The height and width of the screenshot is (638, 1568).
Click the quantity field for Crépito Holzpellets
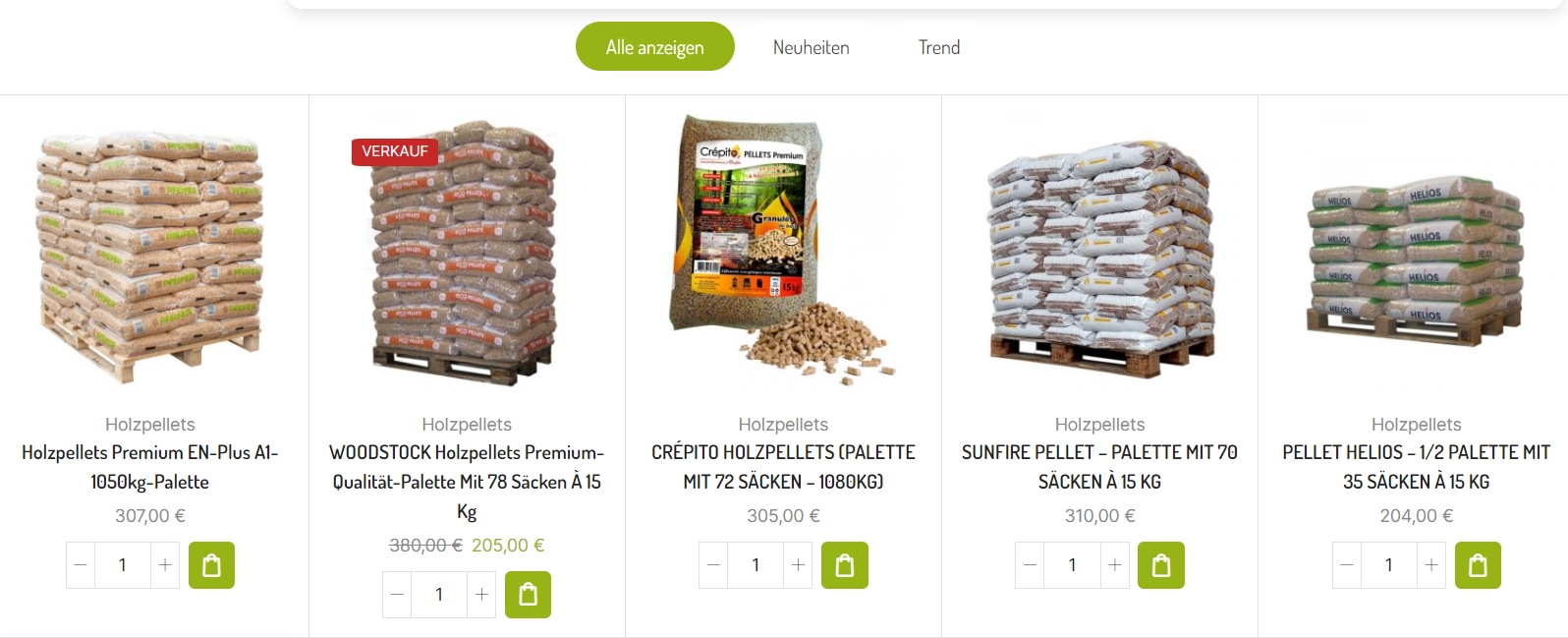[x=756, y=565]
